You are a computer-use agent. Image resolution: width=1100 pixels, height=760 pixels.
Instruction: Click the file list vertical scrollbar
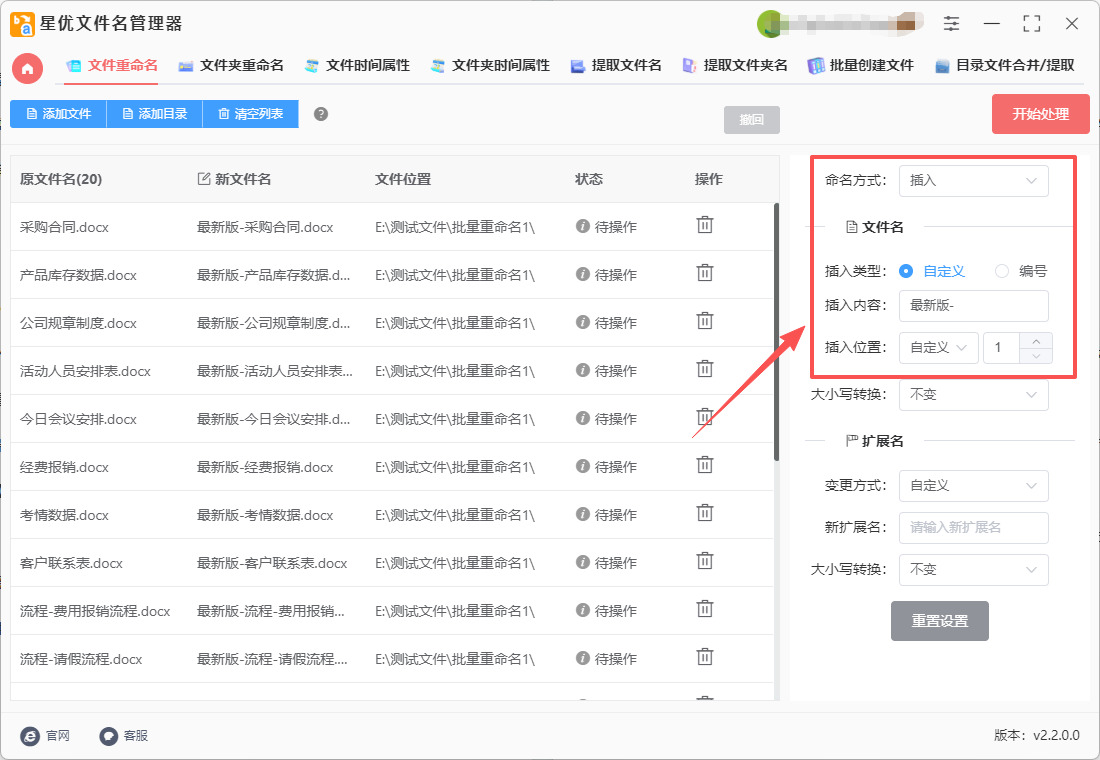coord(776,332)
